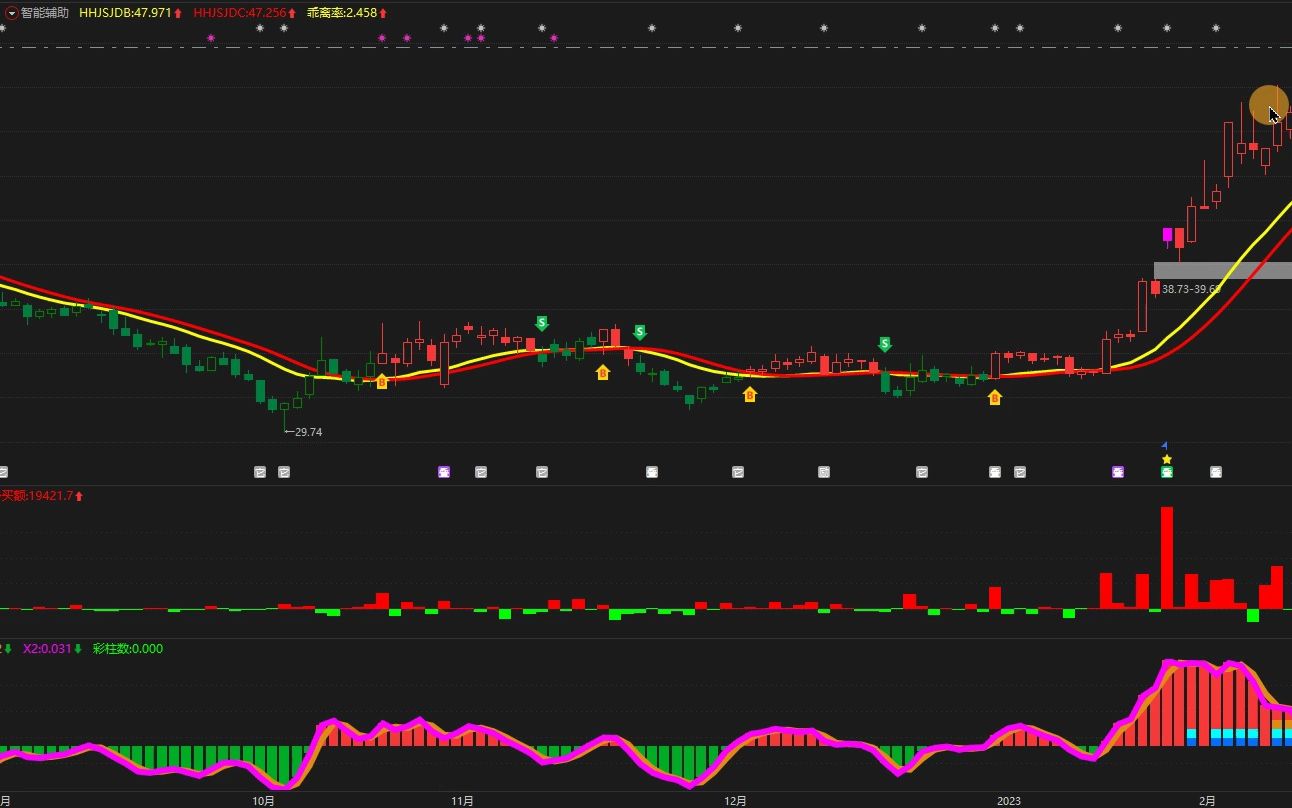Click the 2月 date axis label
Screen dimensions: 1292x808
click(1208, 801)
